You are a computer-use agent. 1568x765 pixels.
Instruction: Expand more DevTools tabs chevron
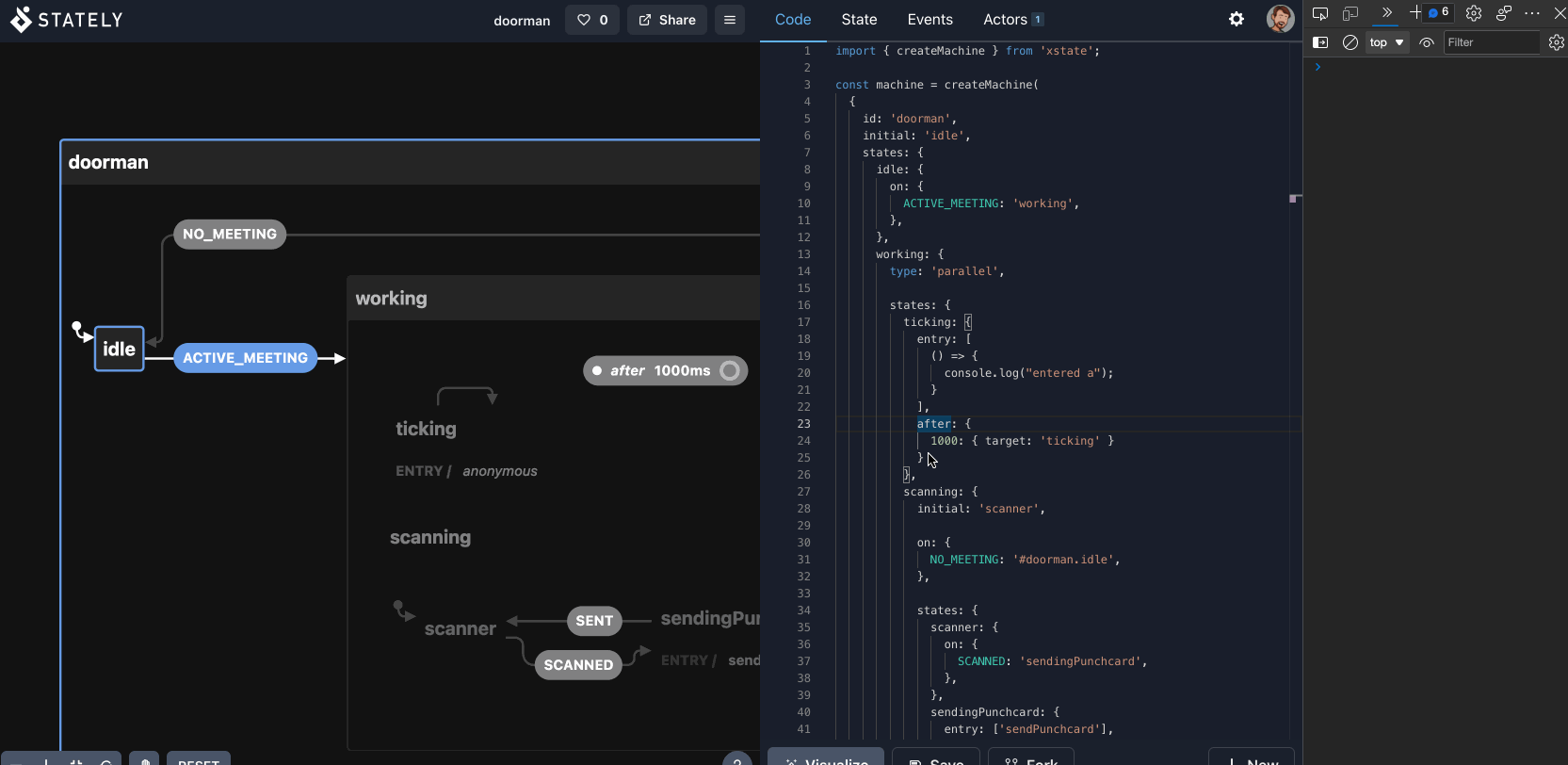(x=1386, y=12)
